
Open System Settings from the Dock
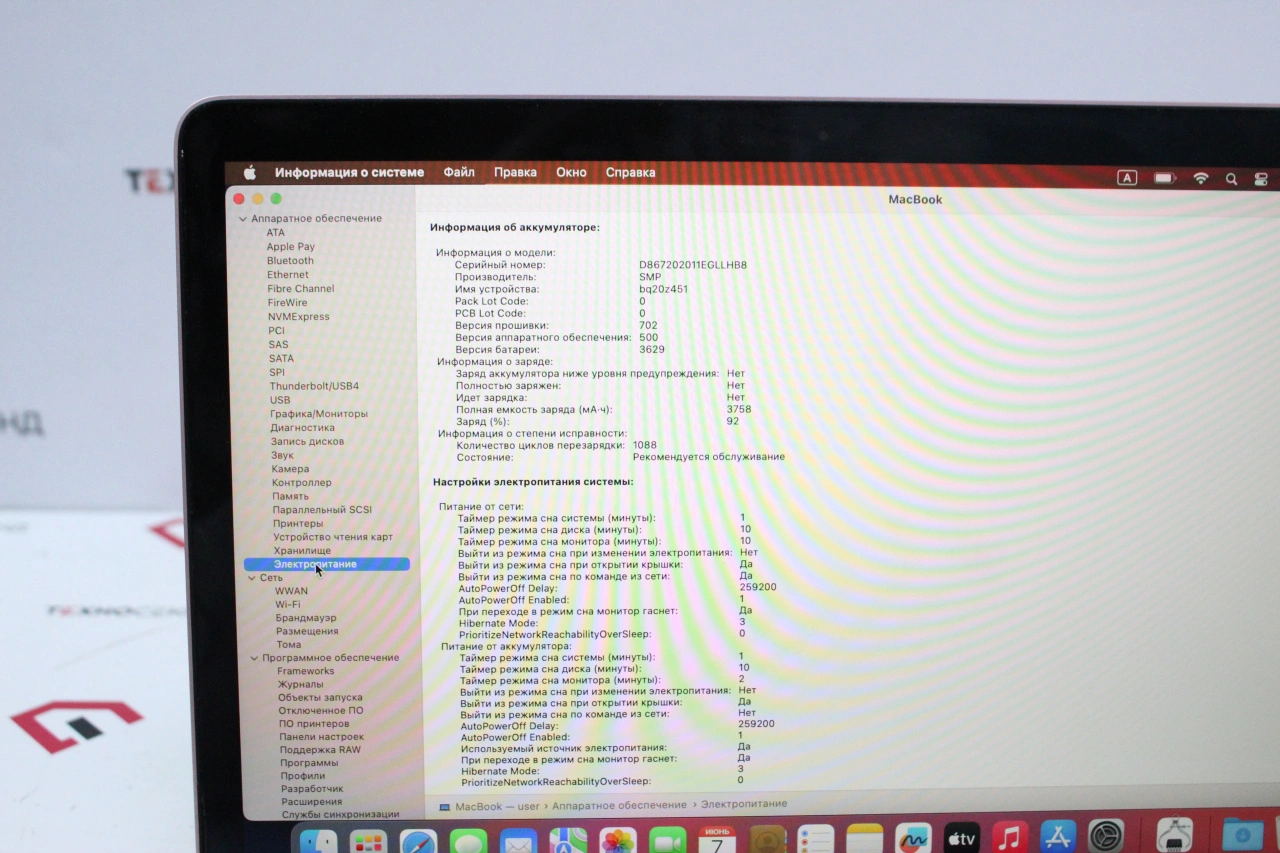pyautogui.click(x=1107, y=835)
